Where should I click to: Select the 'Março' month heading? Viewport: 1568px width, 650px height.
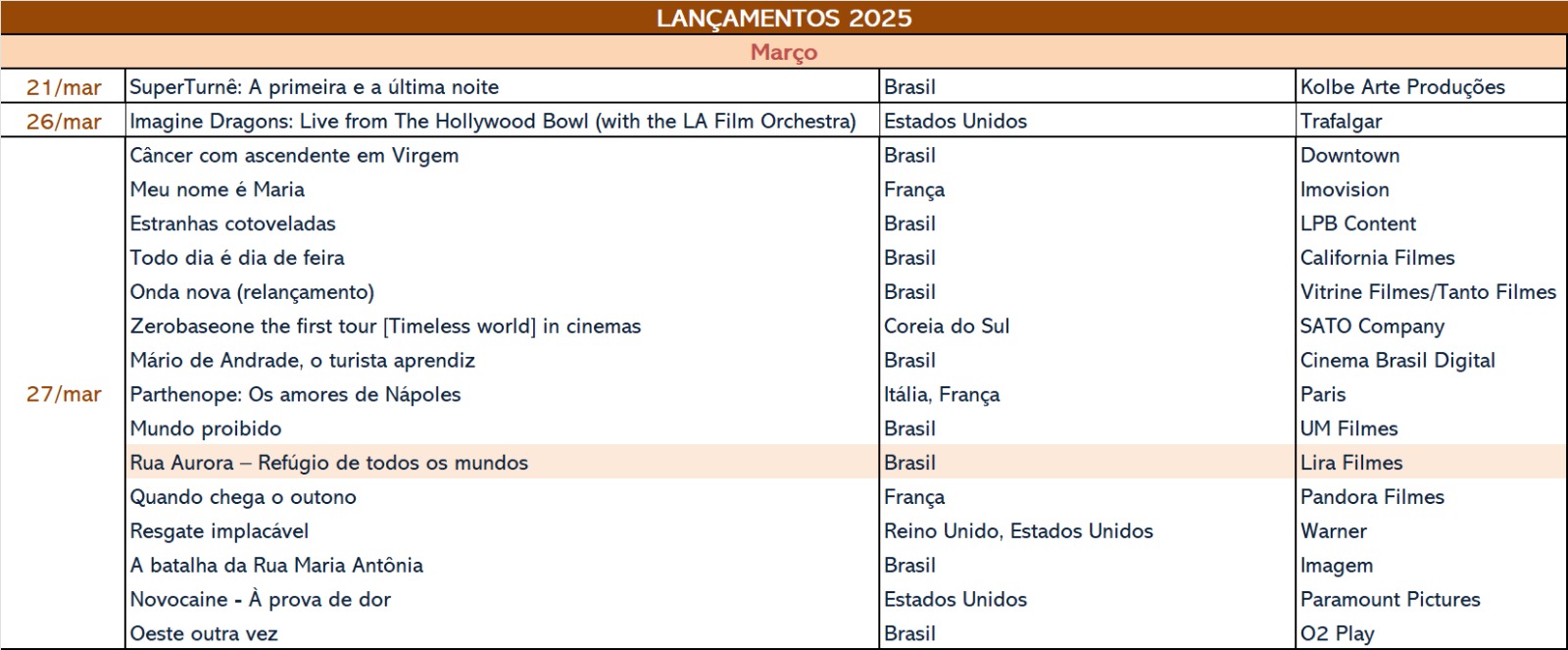pyautogui.click(x=784, y=52)
